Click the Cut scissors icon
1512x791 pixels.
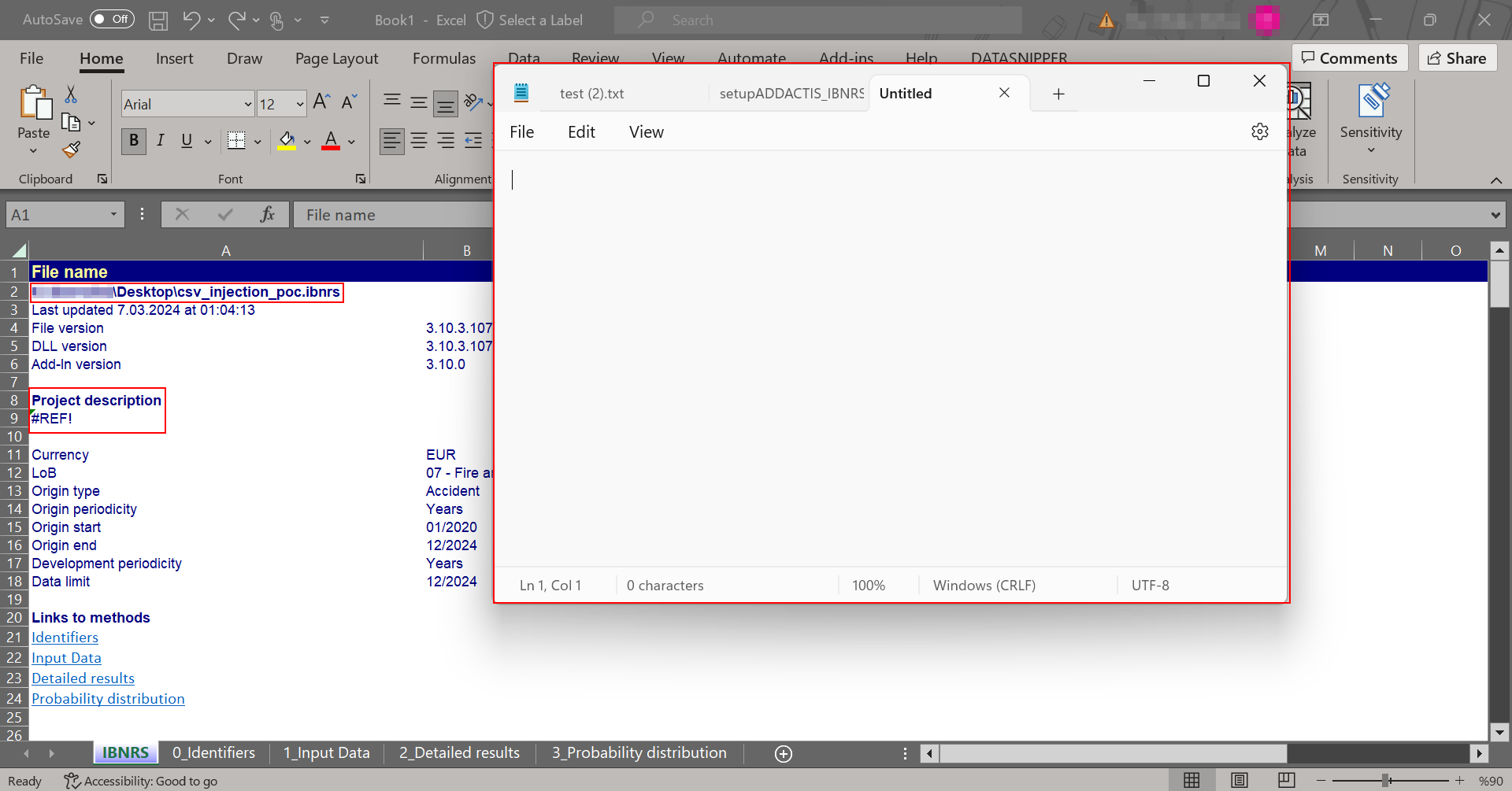click(71, 94)
